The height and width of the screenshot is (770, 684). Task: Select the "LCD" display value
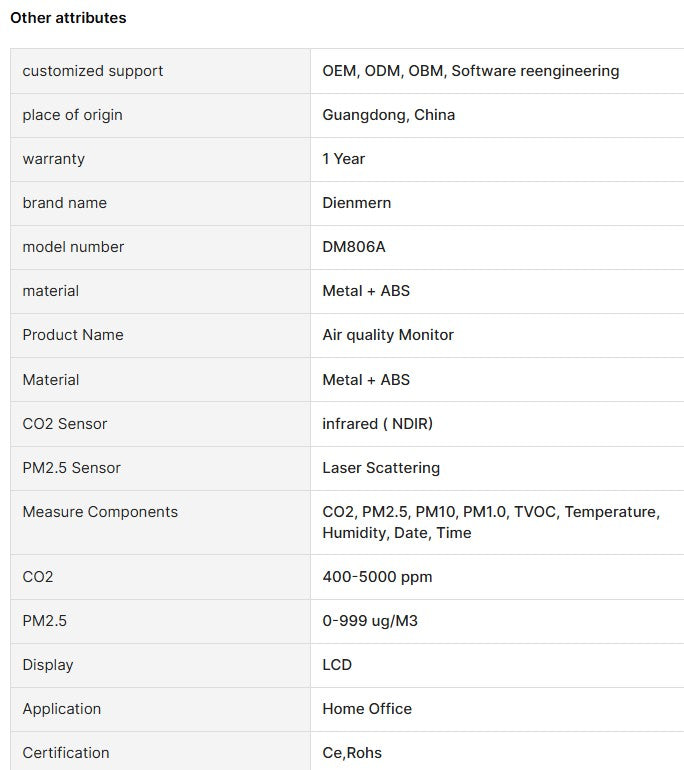coord(337,665)
